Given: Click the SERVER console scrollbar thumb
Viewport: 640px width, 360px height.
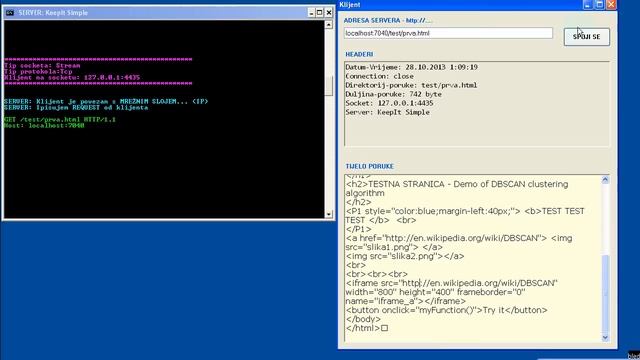Looking at the screenshot, I should click(329, 86).
